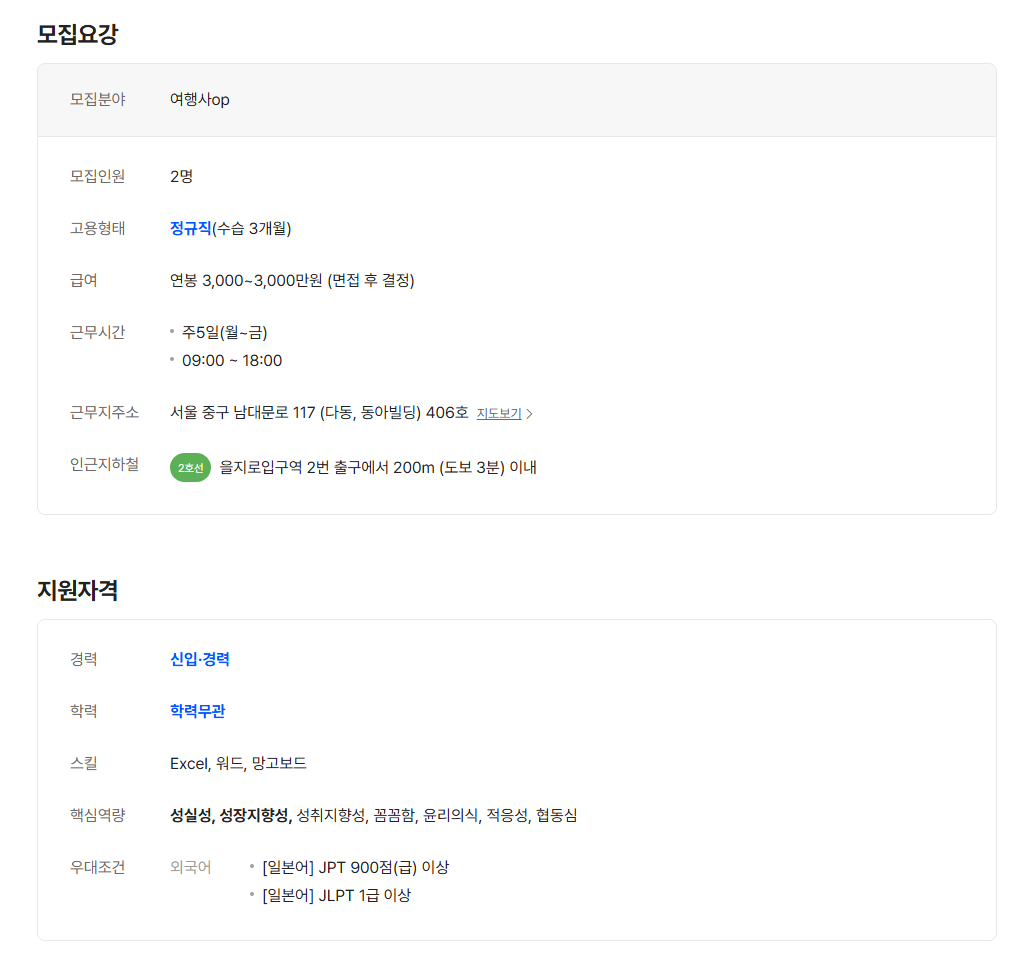
Task: Click the JPT 900점(급) 이상 bullet item
Action: (355, 867)
